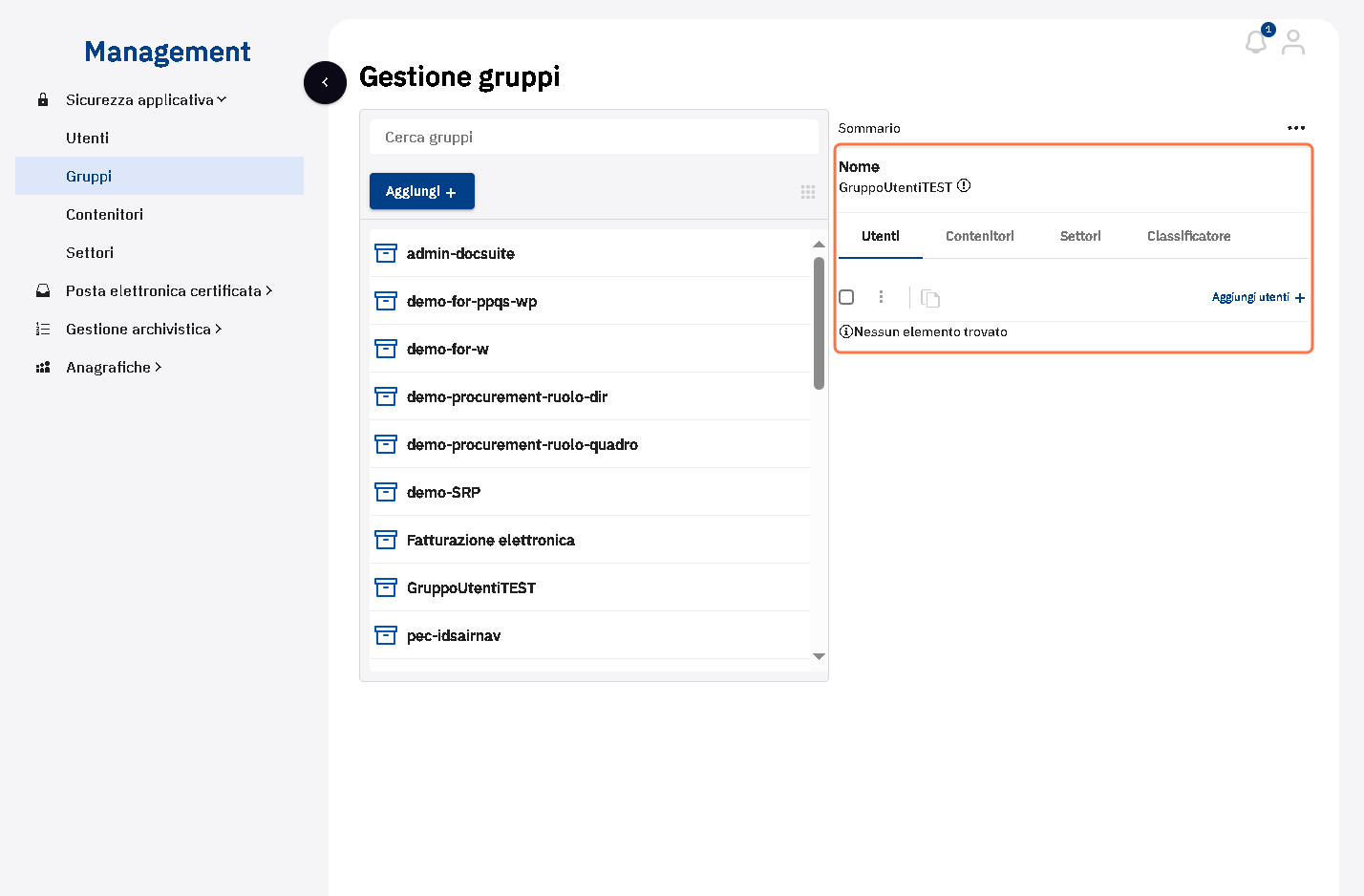Open the vertical dots menu in Utenti toolbar

click(x=881, y=297)
